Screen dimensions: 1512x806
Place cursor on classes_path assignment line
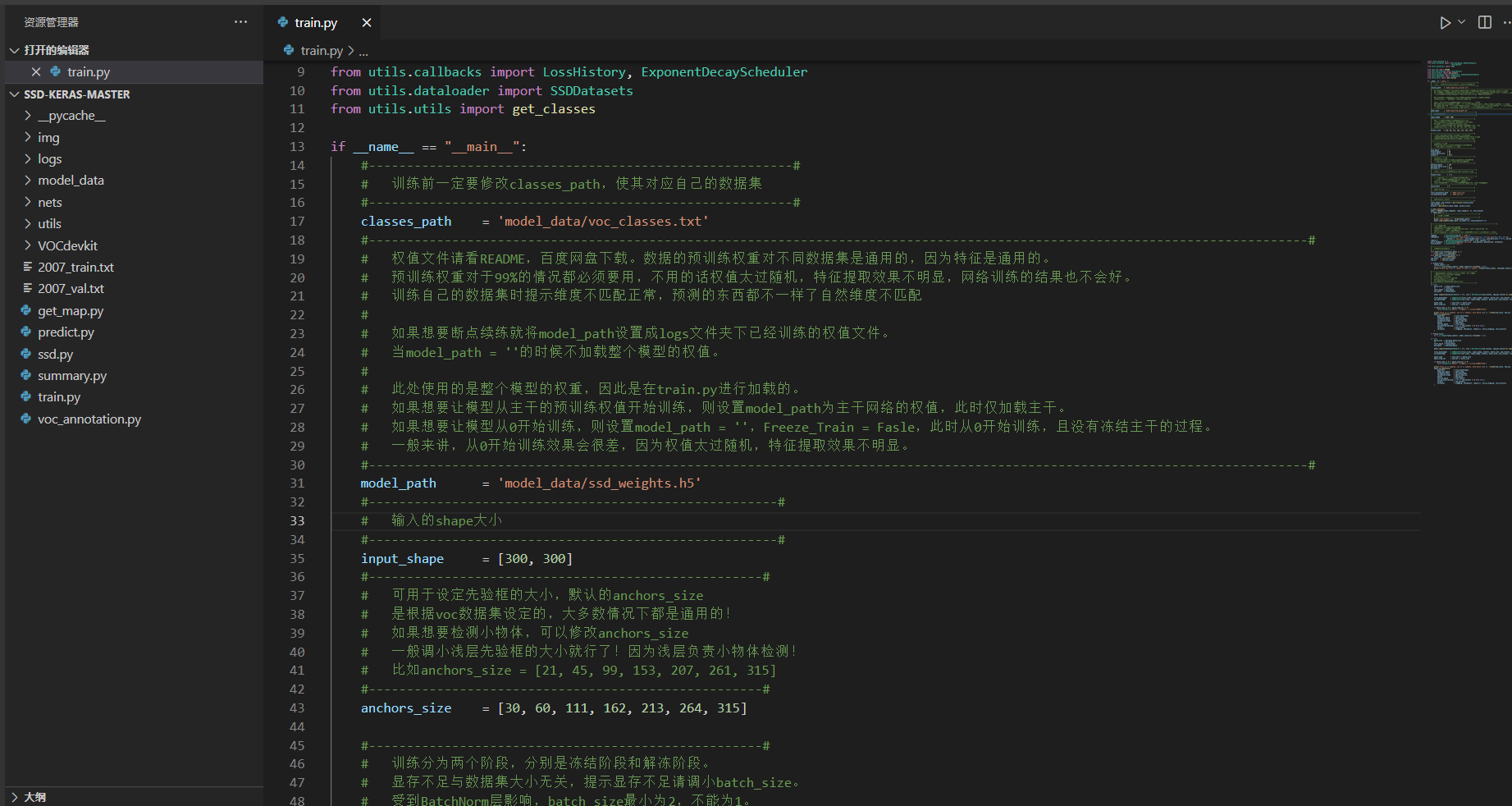(534, 222)
